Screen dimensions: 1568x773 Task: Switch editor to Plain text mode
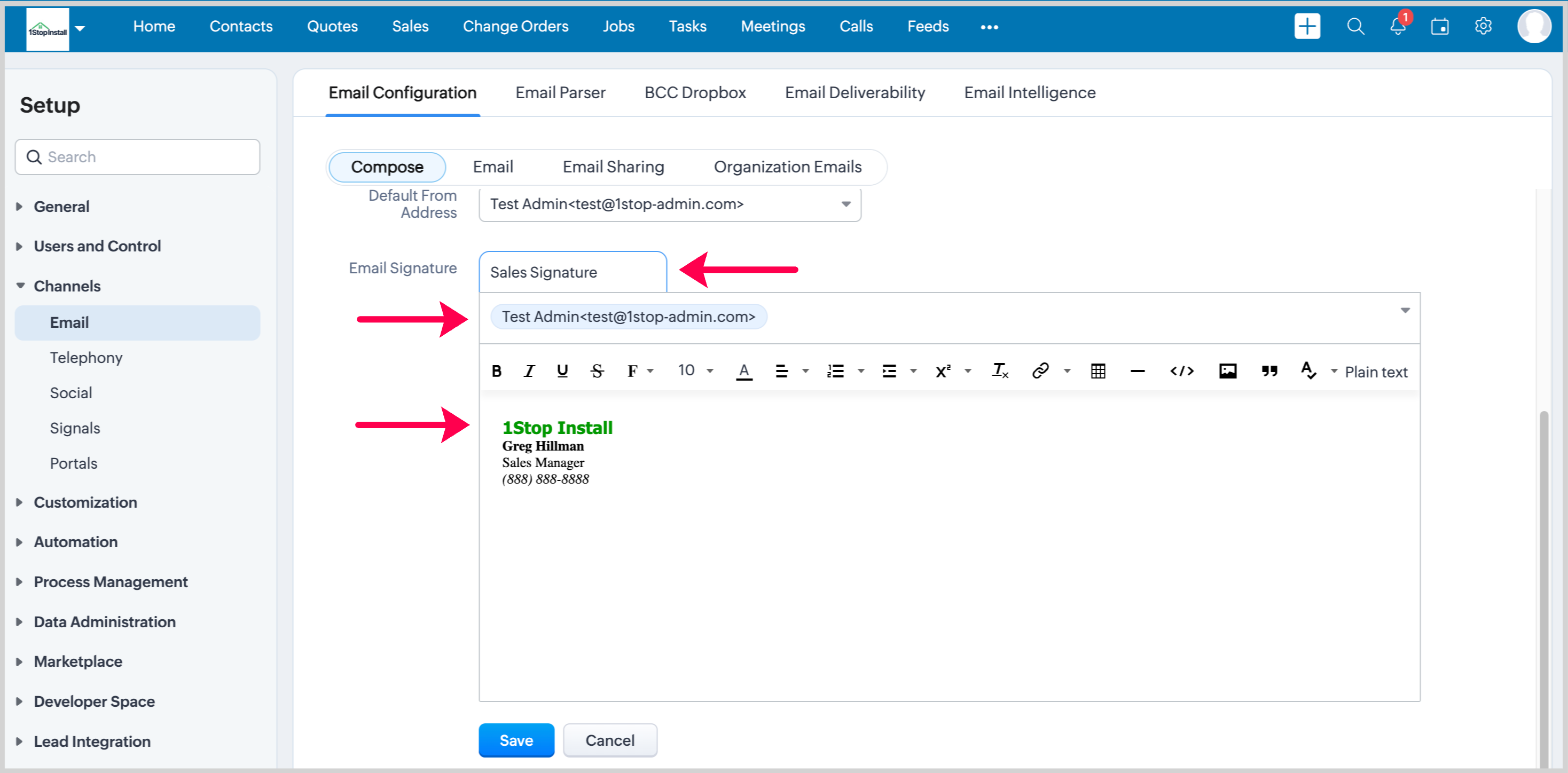pos(1376,372)
